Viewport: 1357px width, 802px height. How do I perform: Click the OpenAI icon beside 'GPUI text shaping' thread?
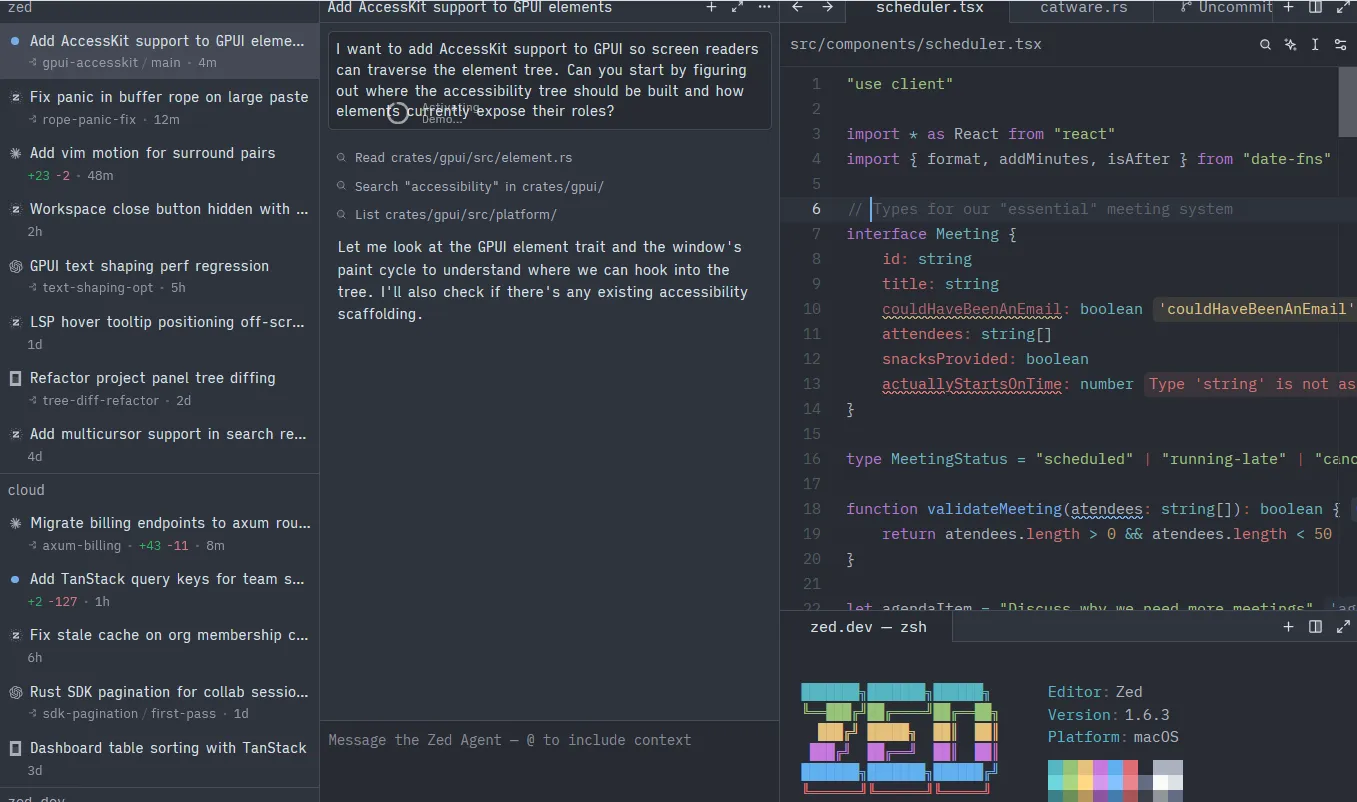(x=15, y=266)
